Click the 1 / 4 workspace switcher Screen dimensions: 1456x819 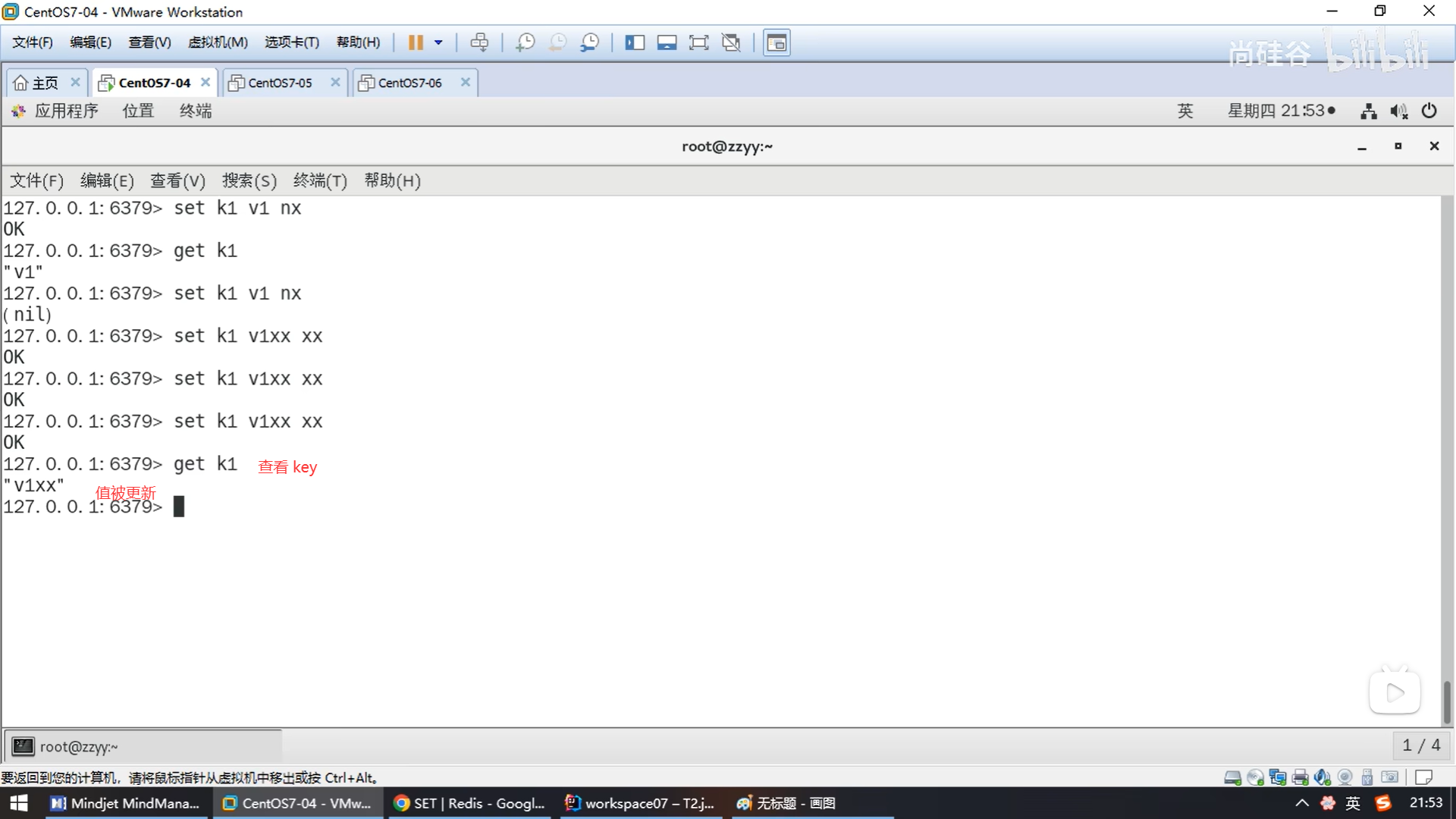[1420, 745]
